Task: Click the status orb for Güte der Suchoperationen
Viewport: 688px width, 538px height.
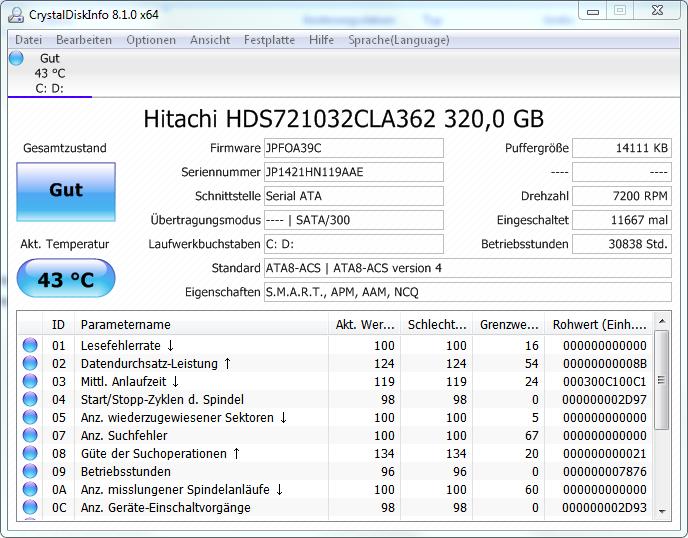Action: point(30,453)
